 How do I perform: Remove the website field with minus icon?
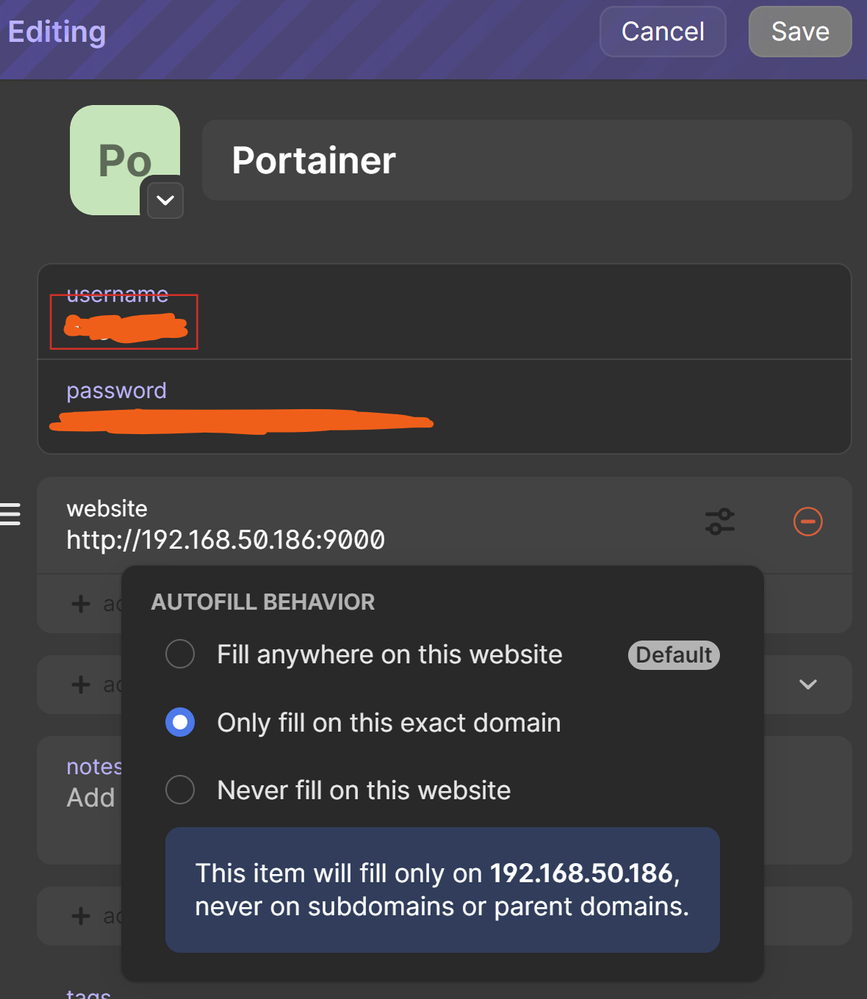coord(808,522)
